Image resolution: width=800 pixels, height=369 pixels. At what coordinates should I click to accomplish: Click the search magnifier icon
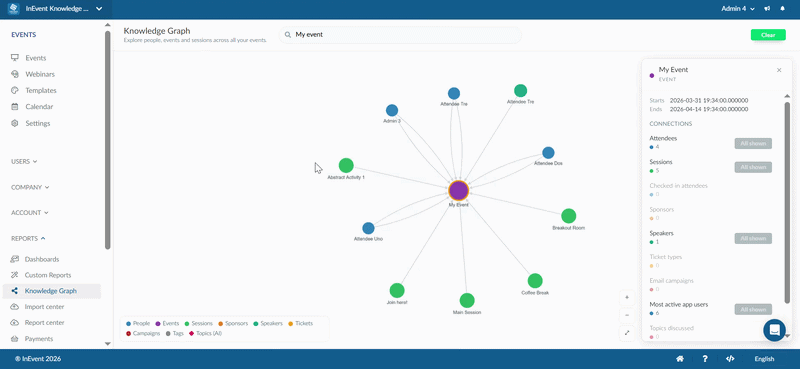[288, 35]
